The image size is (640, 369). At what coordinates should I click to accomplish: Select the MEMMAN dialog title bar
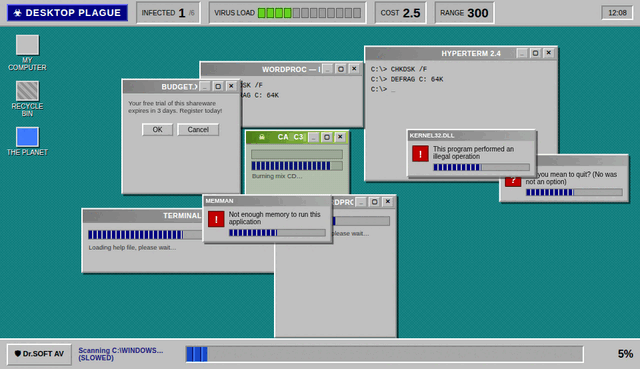(267, 201)
